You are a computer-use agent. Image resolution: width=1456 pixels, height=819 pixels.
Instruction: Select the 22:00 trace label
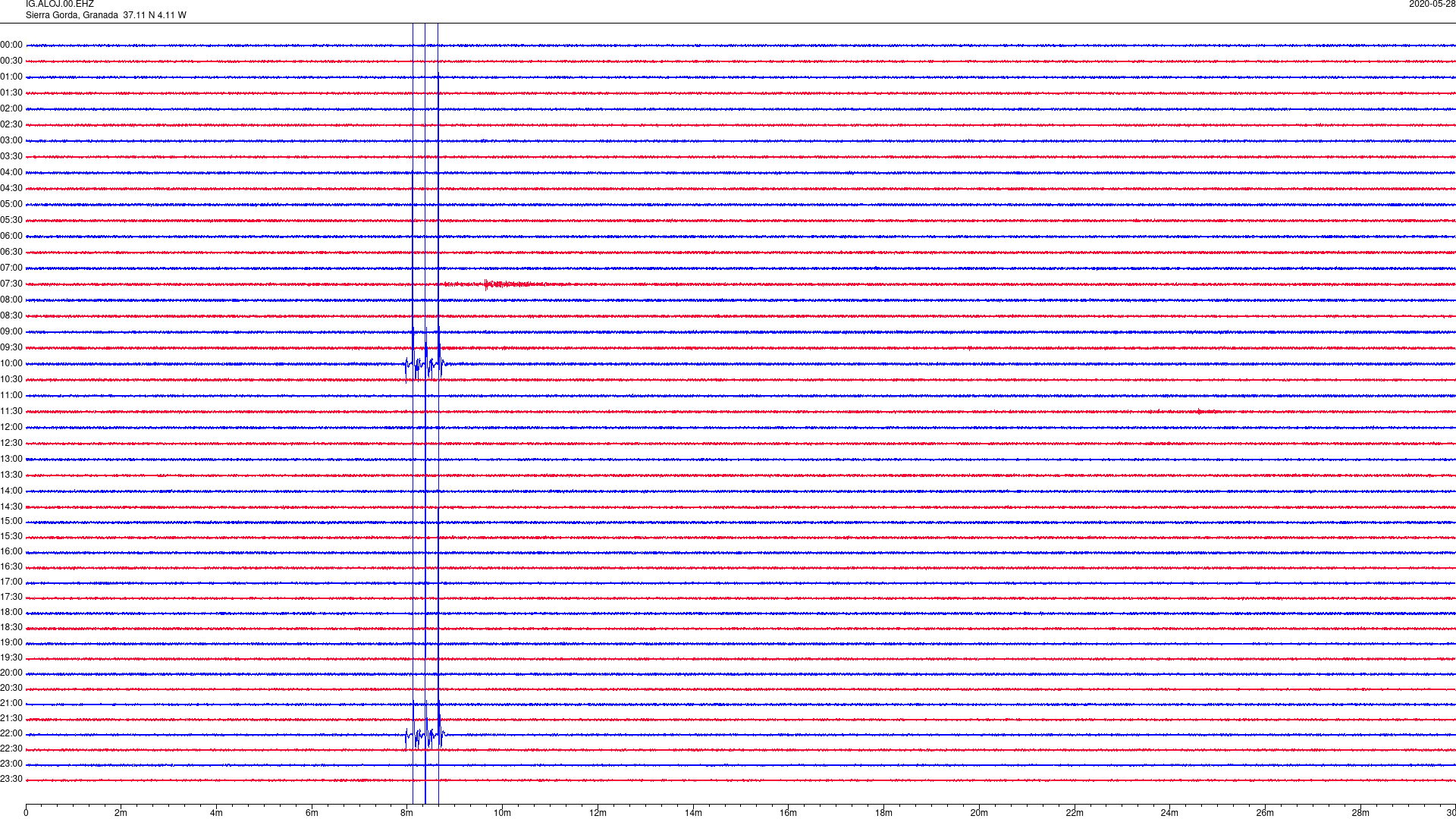(11, 734)
